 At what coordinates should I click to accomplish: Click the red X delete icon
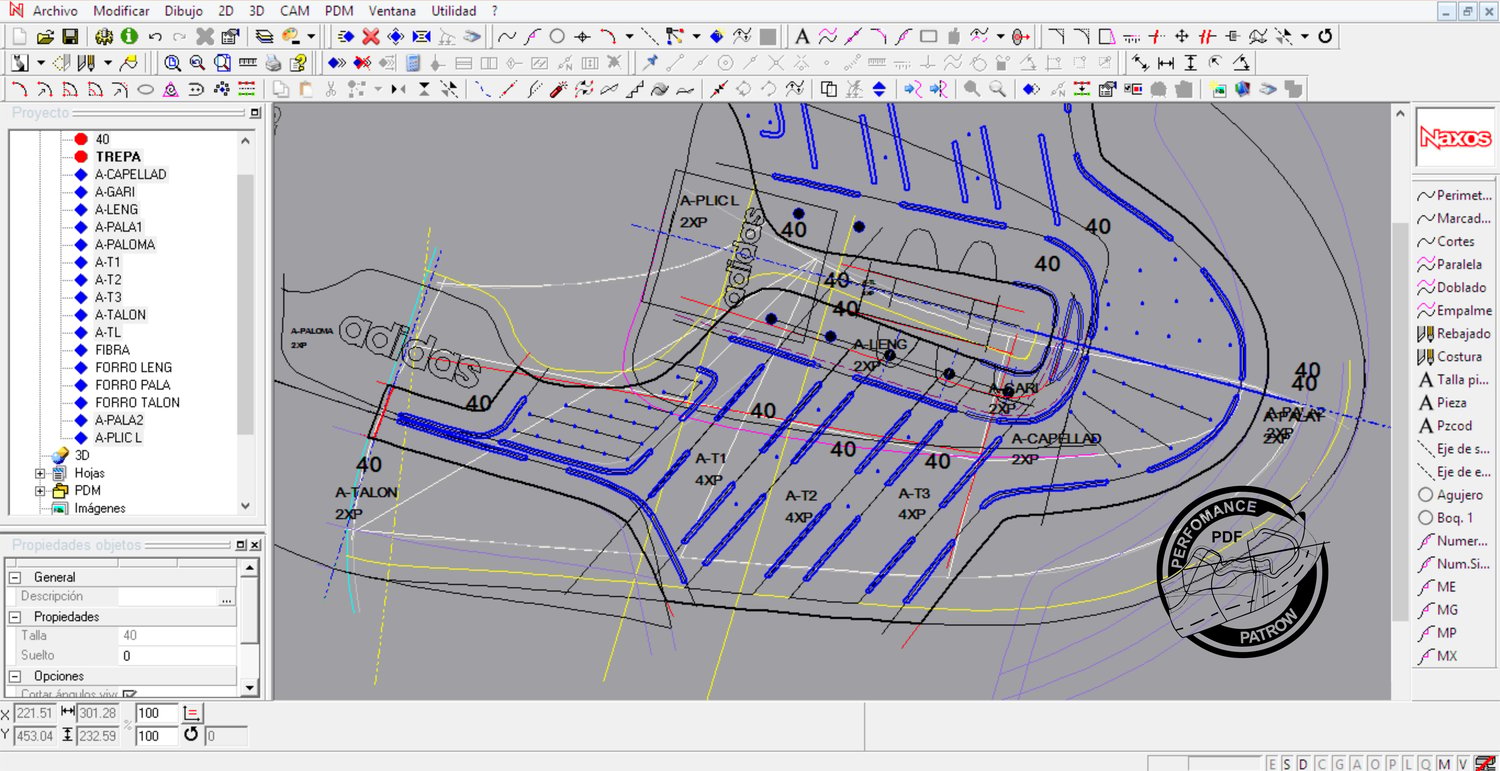[371, 37]
